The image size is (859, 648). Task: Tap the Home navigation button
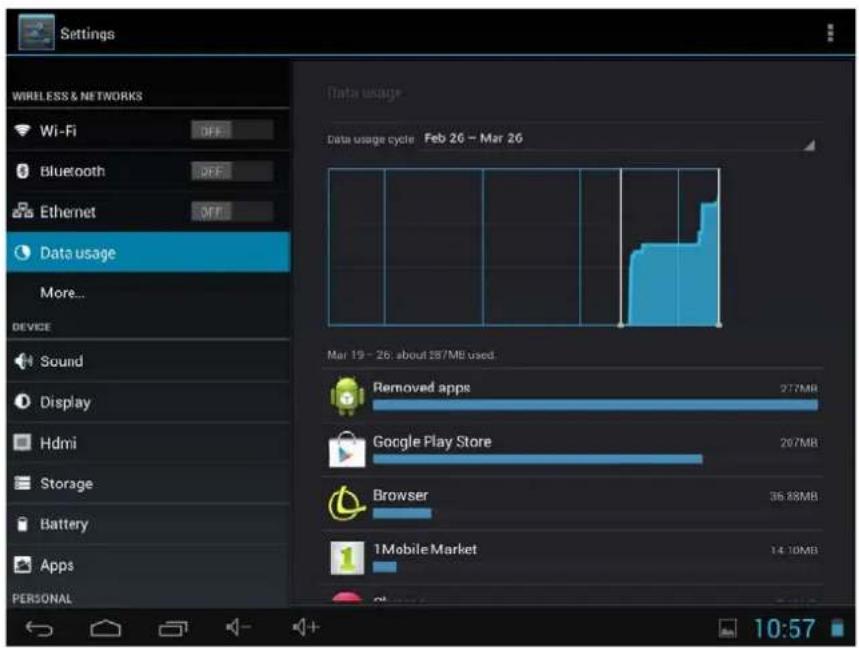click(x=106, y=628)
